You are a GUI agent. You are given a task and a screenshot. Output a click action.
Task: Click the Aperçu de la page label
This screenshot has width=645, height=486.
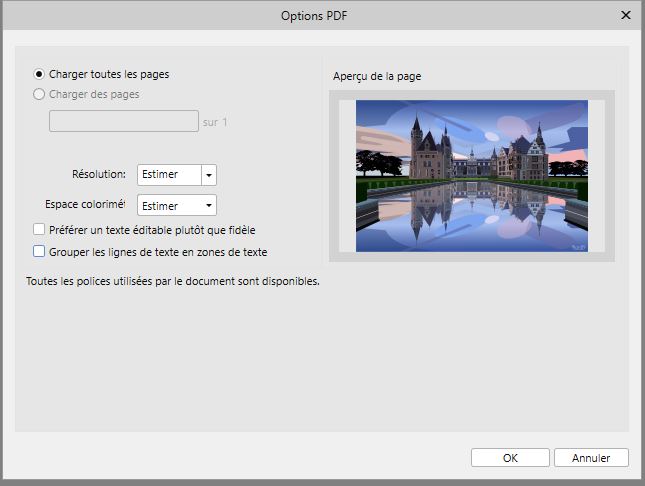point(377,77)
